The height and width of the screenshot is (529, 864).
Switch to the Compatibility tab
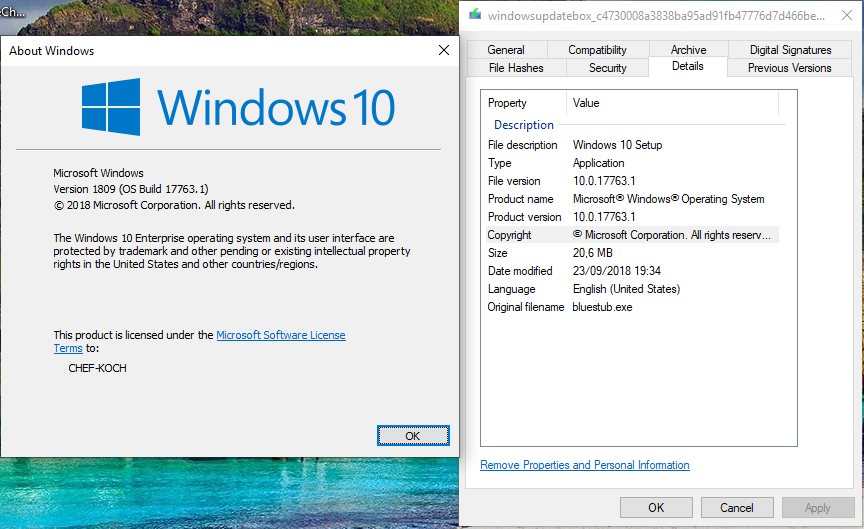[x=597, y=50]
